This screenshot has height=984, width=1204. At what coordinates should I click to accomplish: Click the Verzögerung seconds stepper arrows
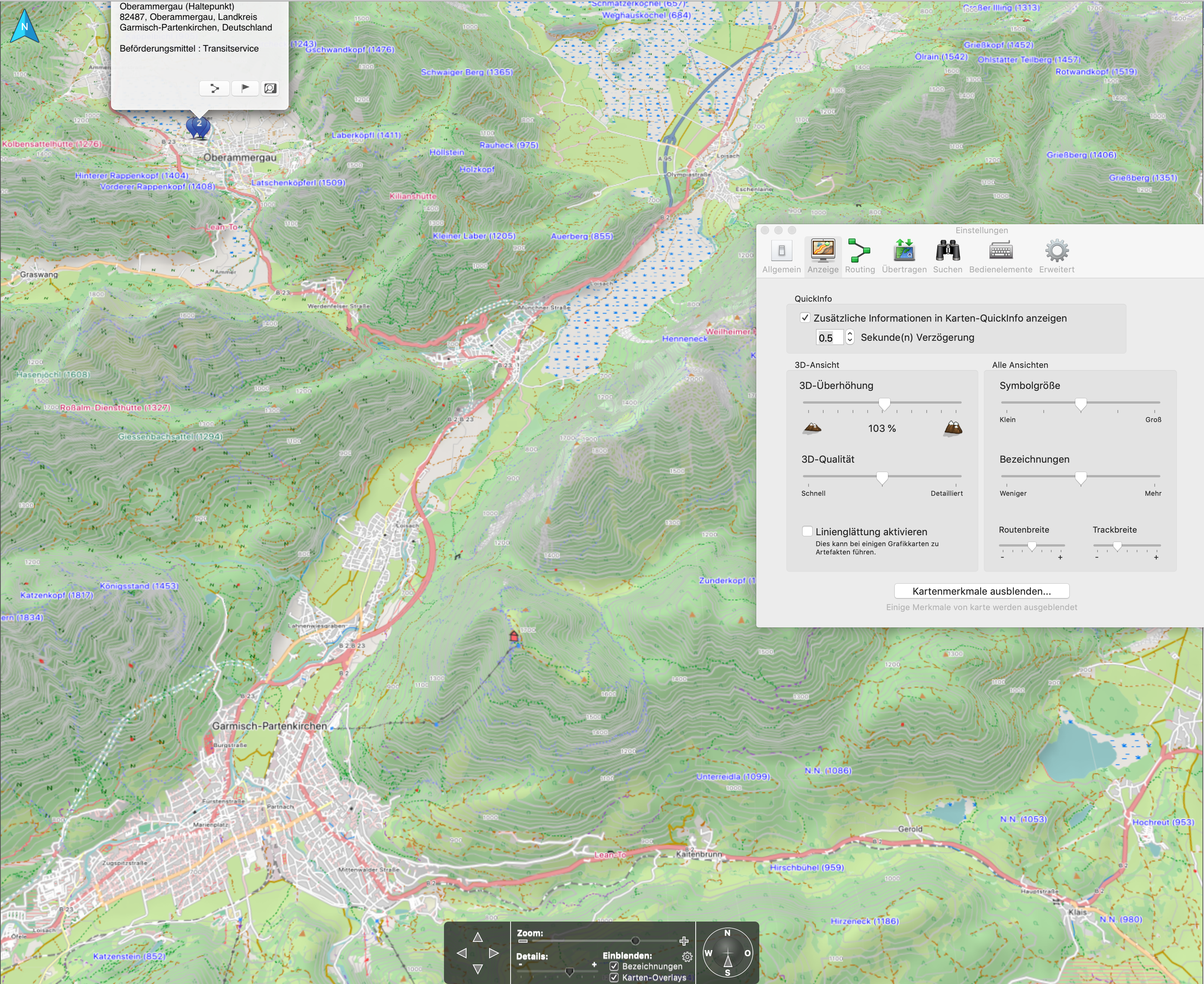[850, 337]
